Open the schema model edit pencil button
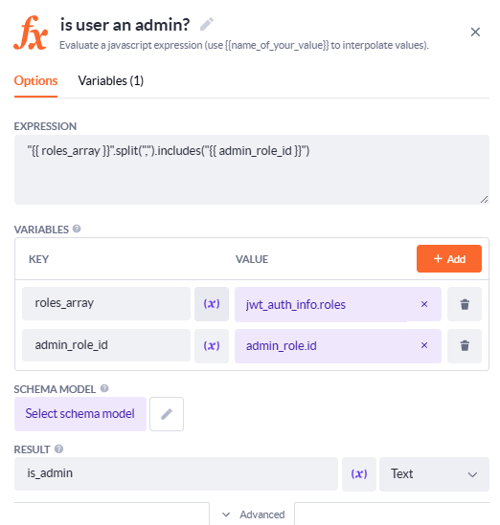This screenshot has height=525, width=500. pyautogui.click(x=166, y=414)
